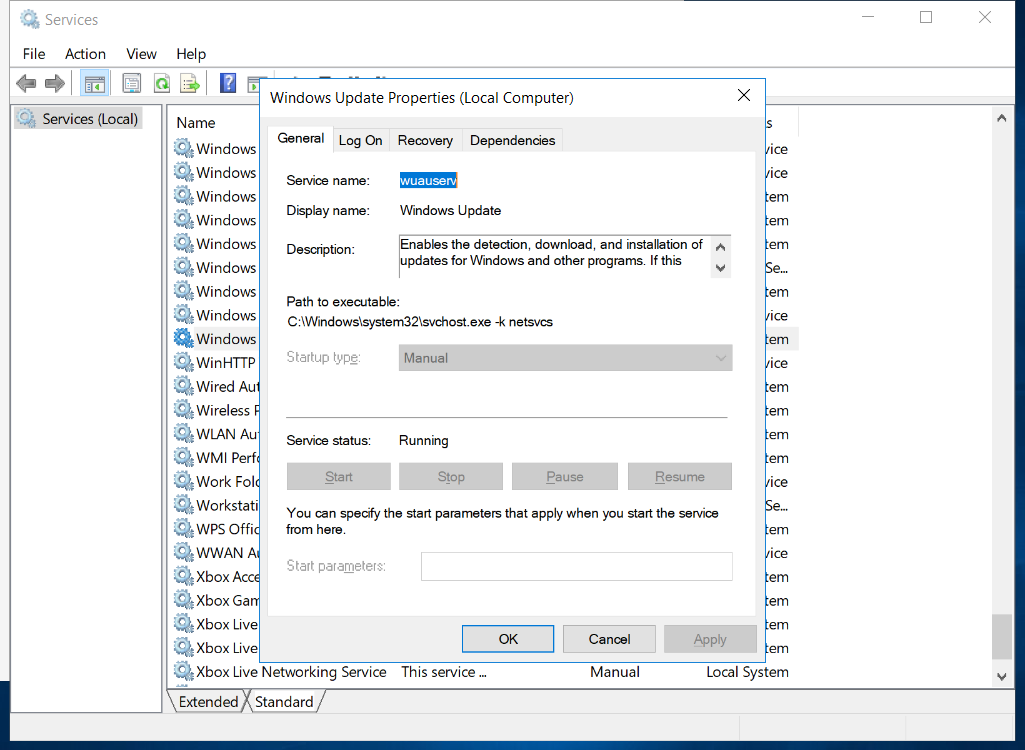1025x750 pixels.
Task: Open the blue Help question mark icon
Action: pos(227,83)
